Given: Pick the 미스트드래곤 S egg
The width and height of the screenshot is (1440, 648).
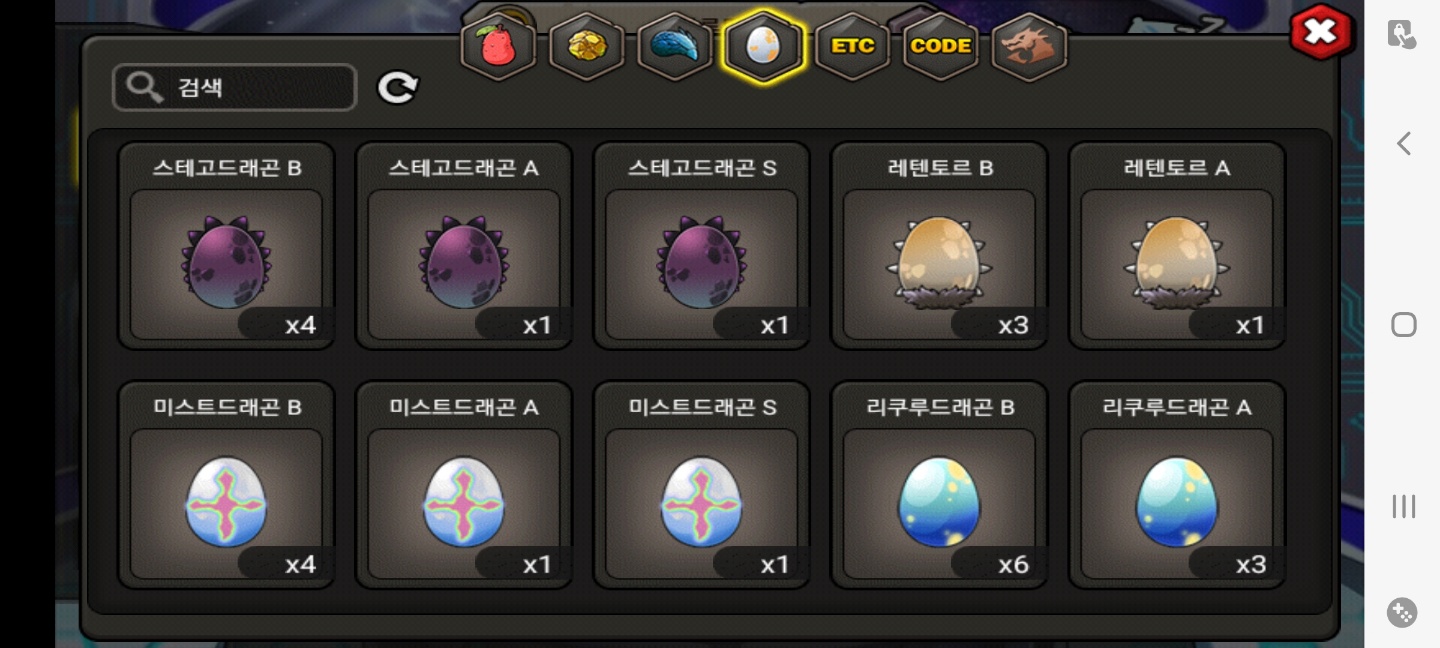Looking at the screenshot, I should 701,485.
